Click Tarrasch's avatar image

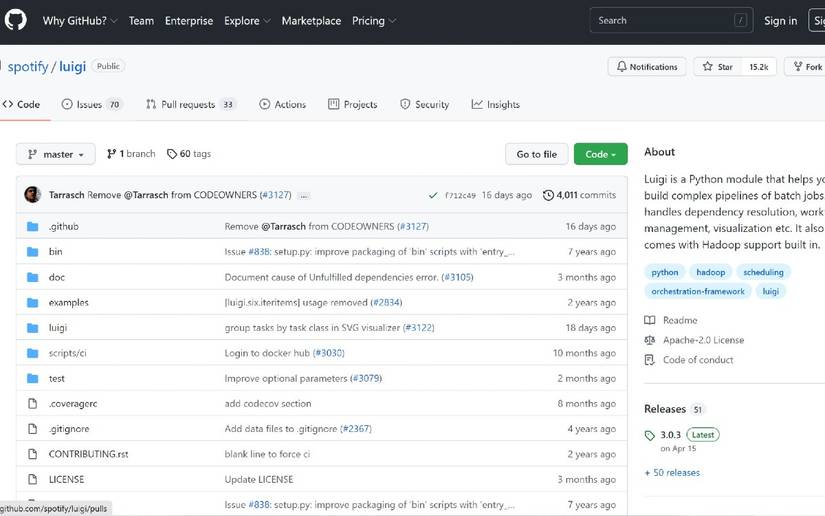[x=33, y=195]
